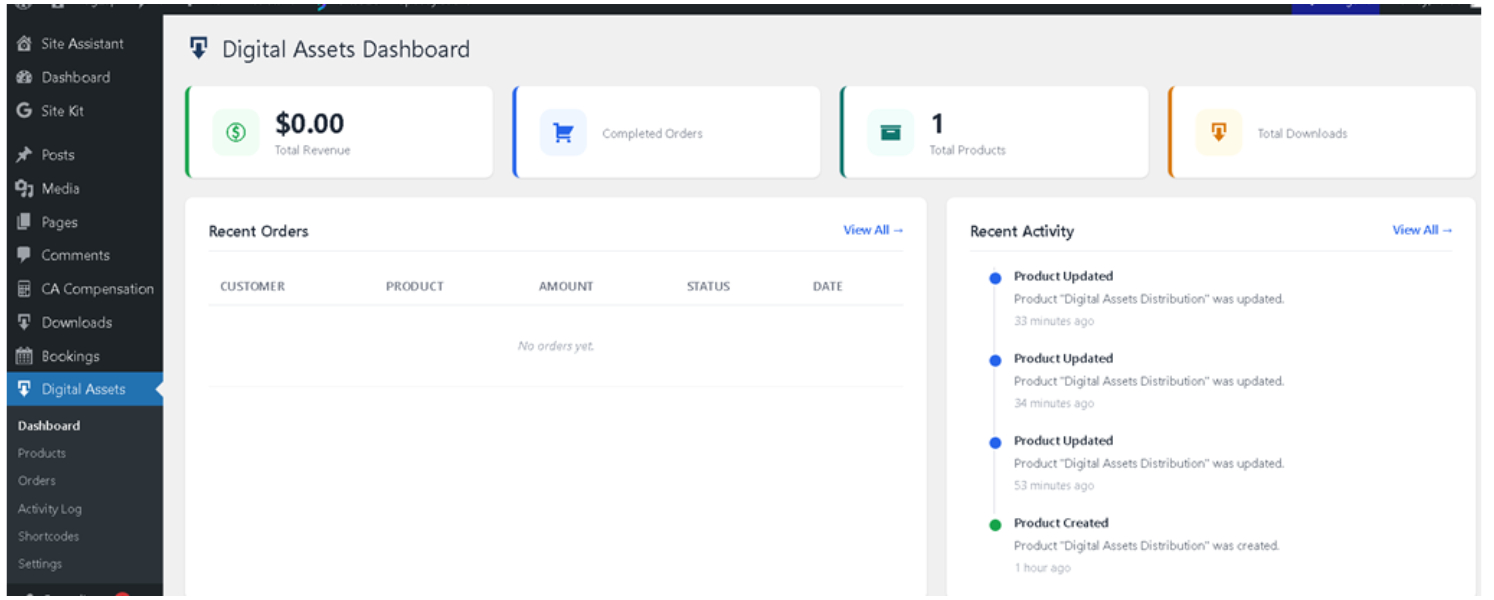Viewport: 1494px width, 600px height.
Task: Click View All in Recent Activity
Action: click(x=1422, y=230)
